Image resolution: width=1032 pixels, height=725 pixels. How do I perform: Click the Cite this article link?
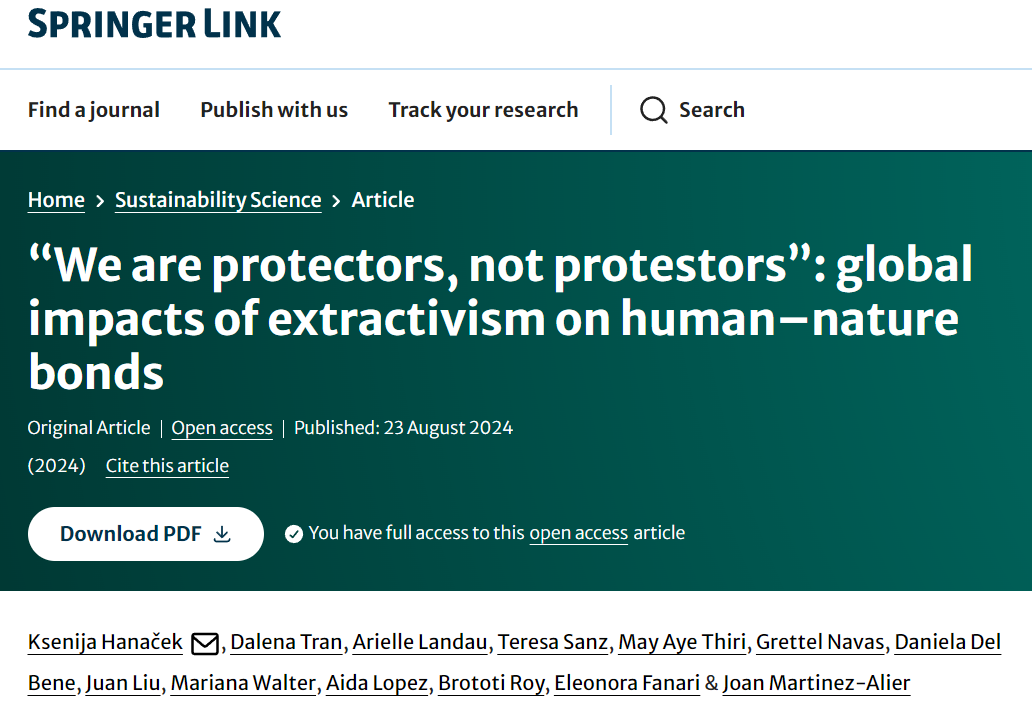click(x=167, y=466)
